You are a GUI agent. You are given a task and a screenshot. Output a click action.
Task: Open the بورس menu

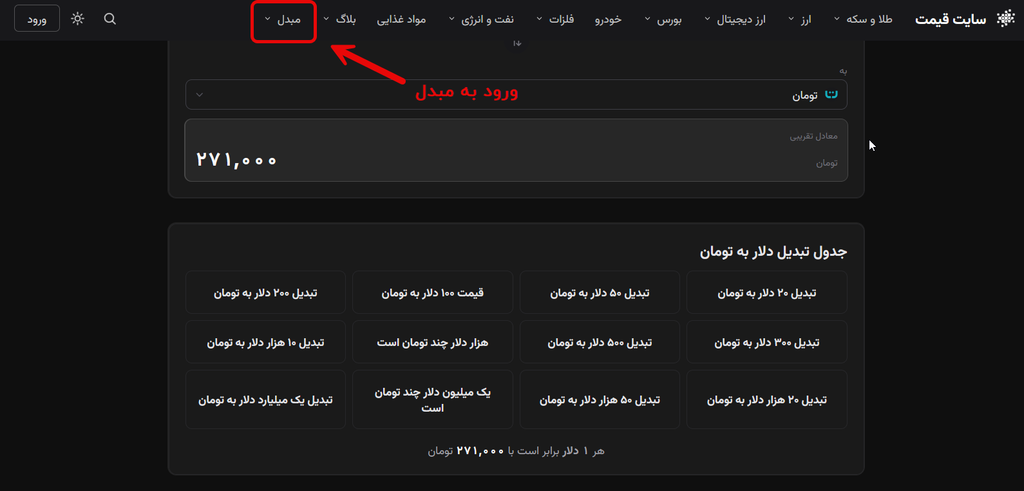pos(663,20)
